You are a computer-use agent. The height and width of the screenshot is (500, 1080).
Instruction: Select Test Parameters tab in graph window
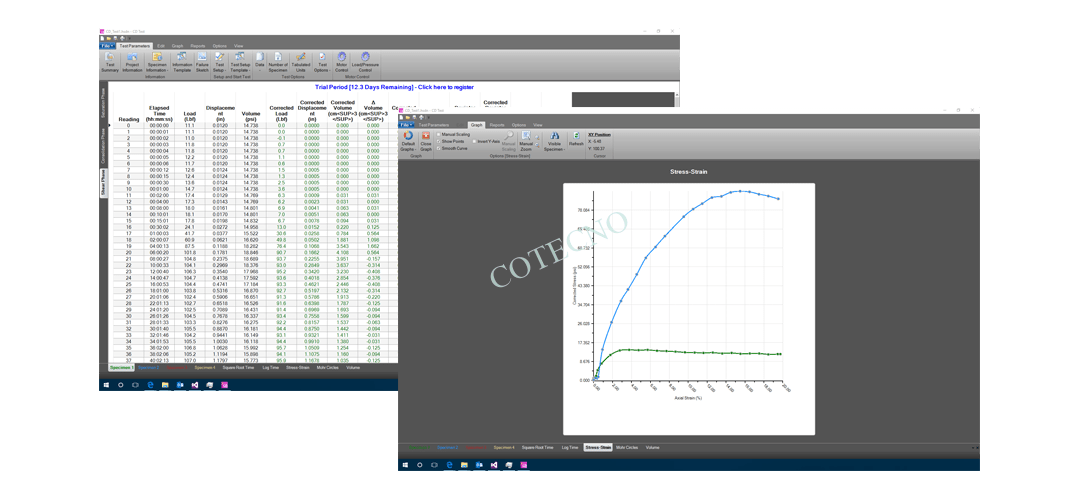pos(432,125)
